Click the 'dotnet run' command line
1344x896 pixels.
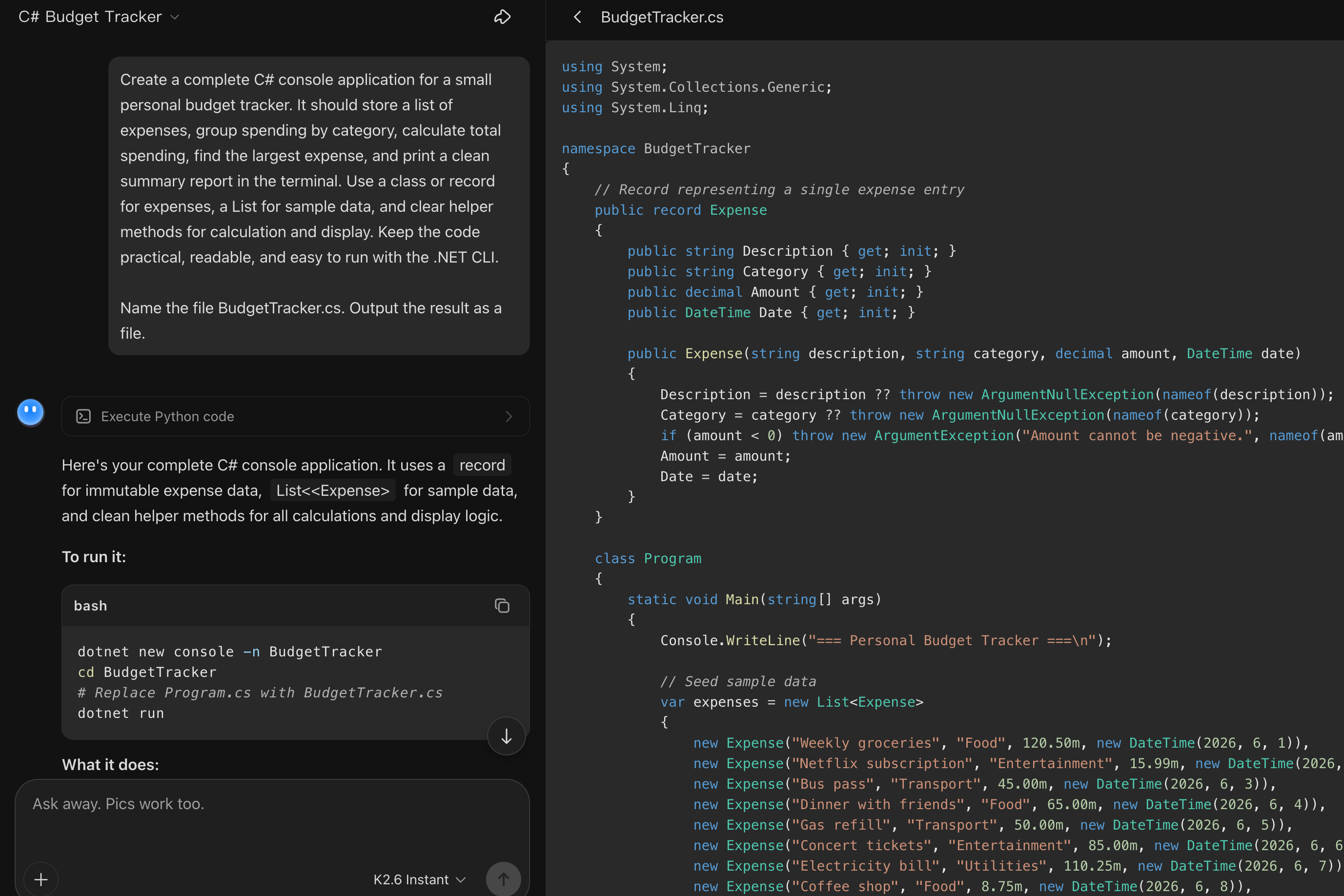tap(121, 713)
